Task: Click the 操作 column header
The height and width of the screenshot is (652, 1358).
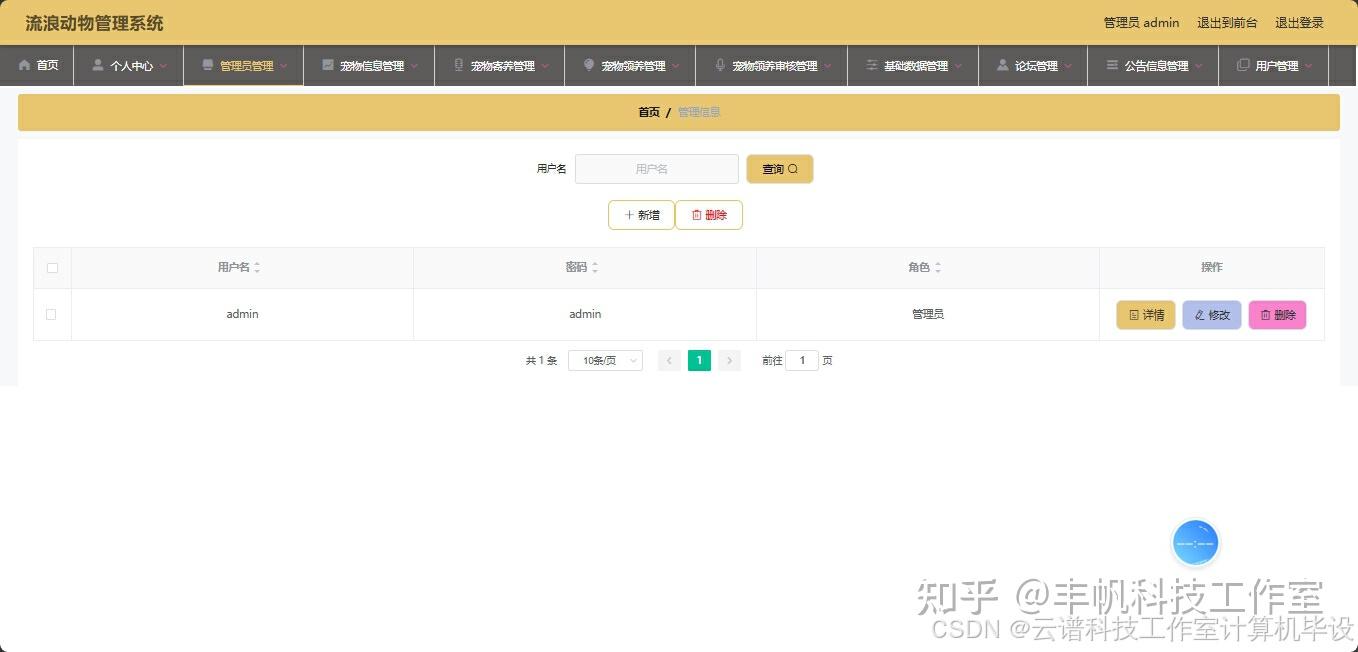Action: click(1211, 268)
